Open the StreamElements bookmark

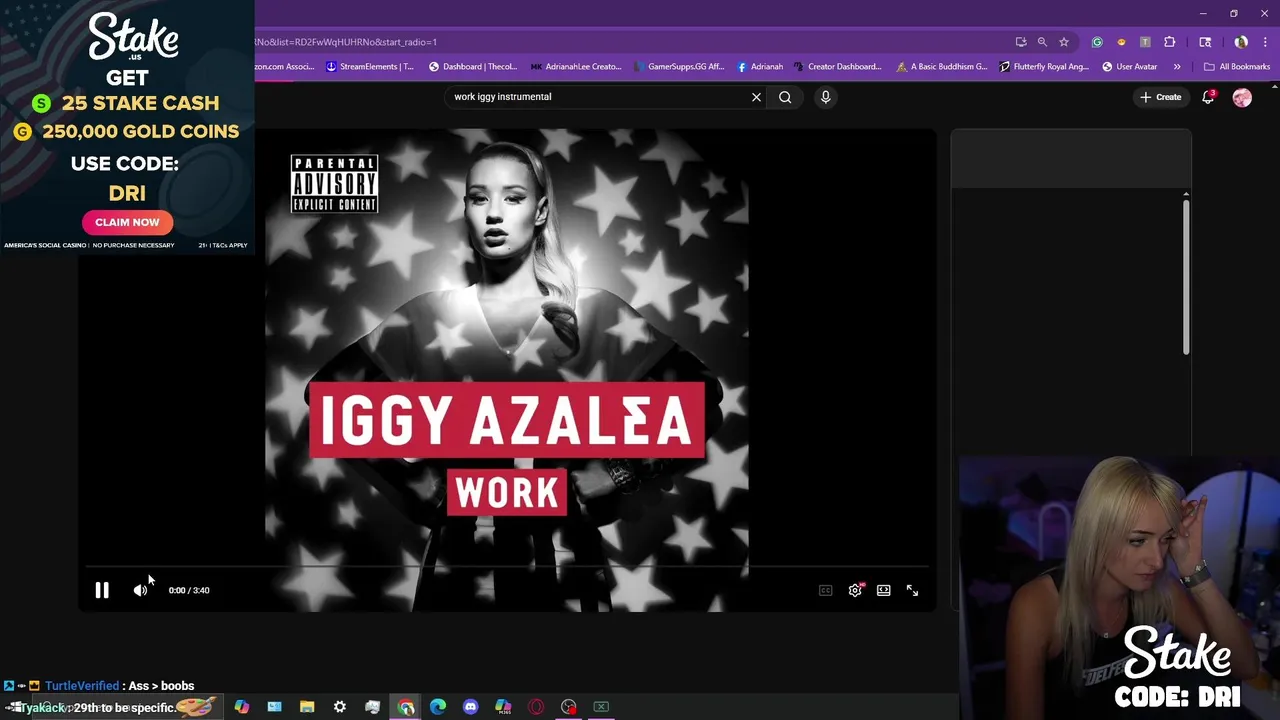tap(370, 67)
